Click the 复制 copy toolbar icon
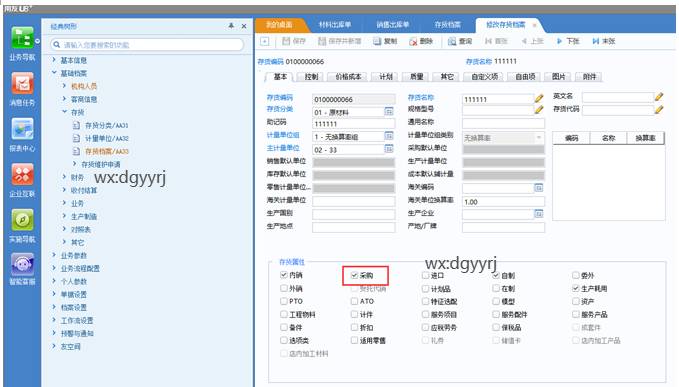Screen dimensions: 679x387 coord(377,41)
